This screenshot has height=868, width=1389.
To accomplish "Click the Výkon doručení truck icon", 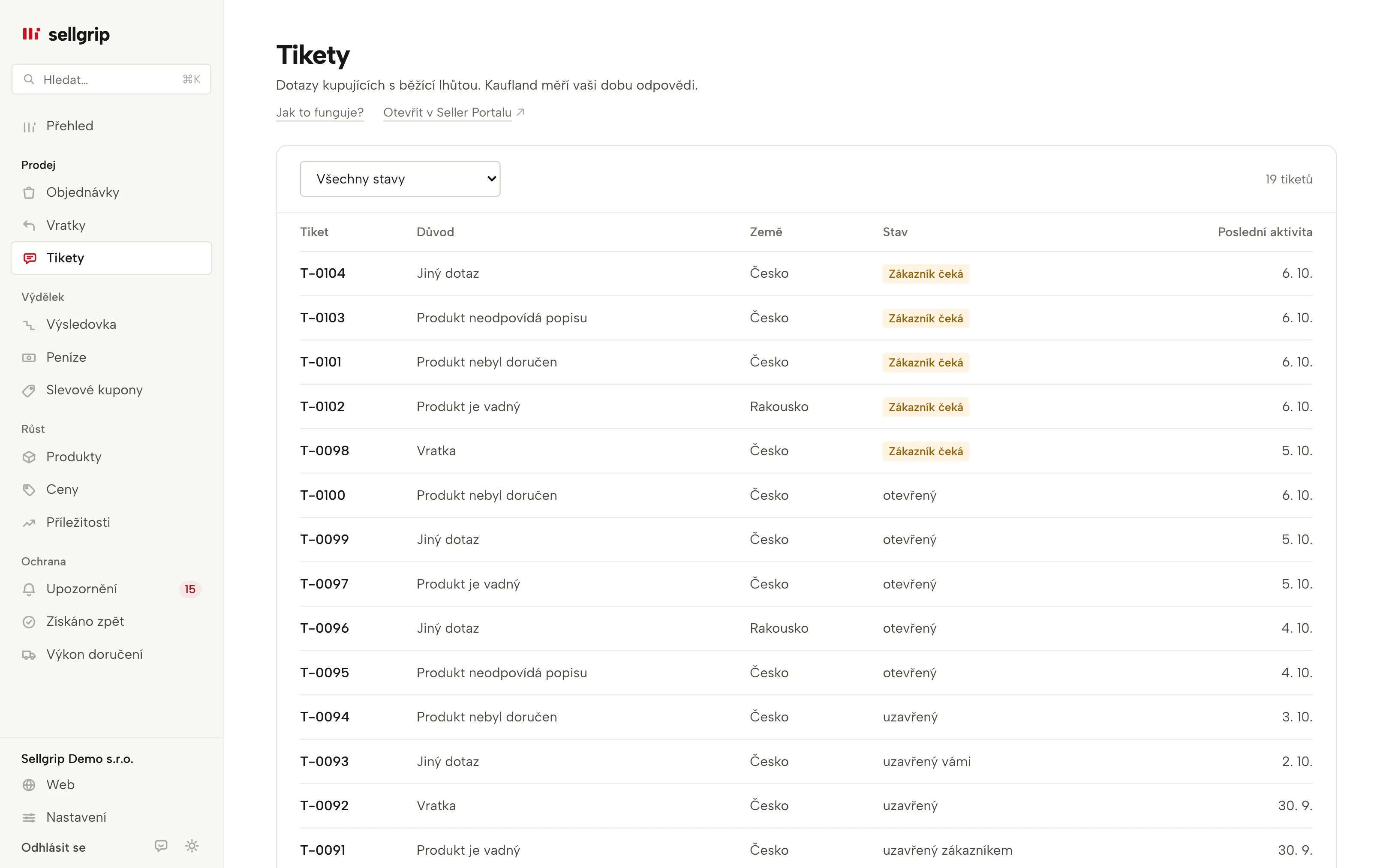I will (29, 655).
